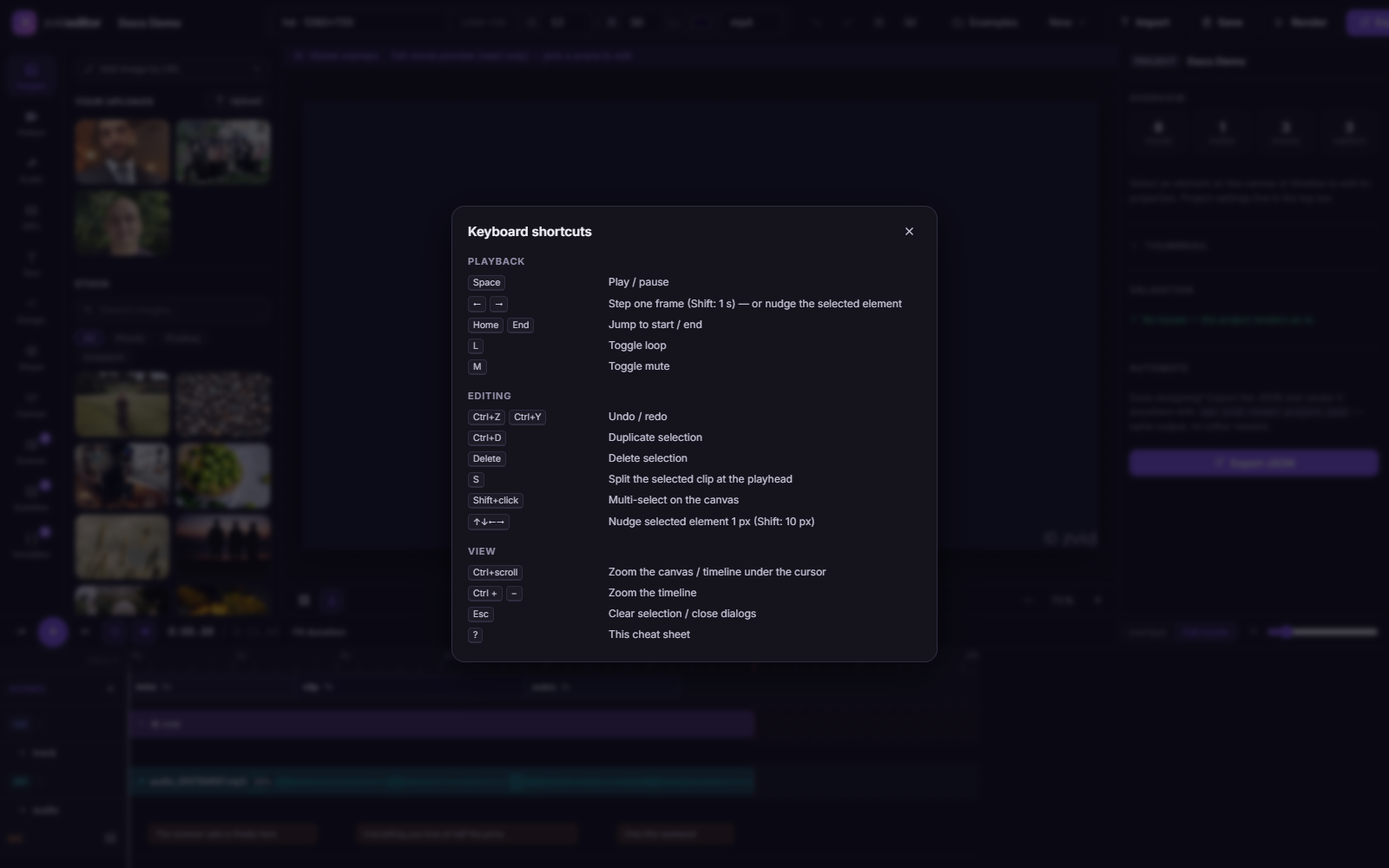Click the Delete key cap

[486, 459]
